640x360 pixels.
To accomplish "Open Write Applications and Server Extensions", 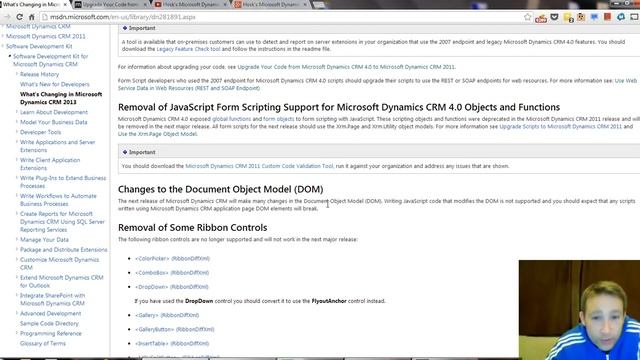I will point(57,146).
